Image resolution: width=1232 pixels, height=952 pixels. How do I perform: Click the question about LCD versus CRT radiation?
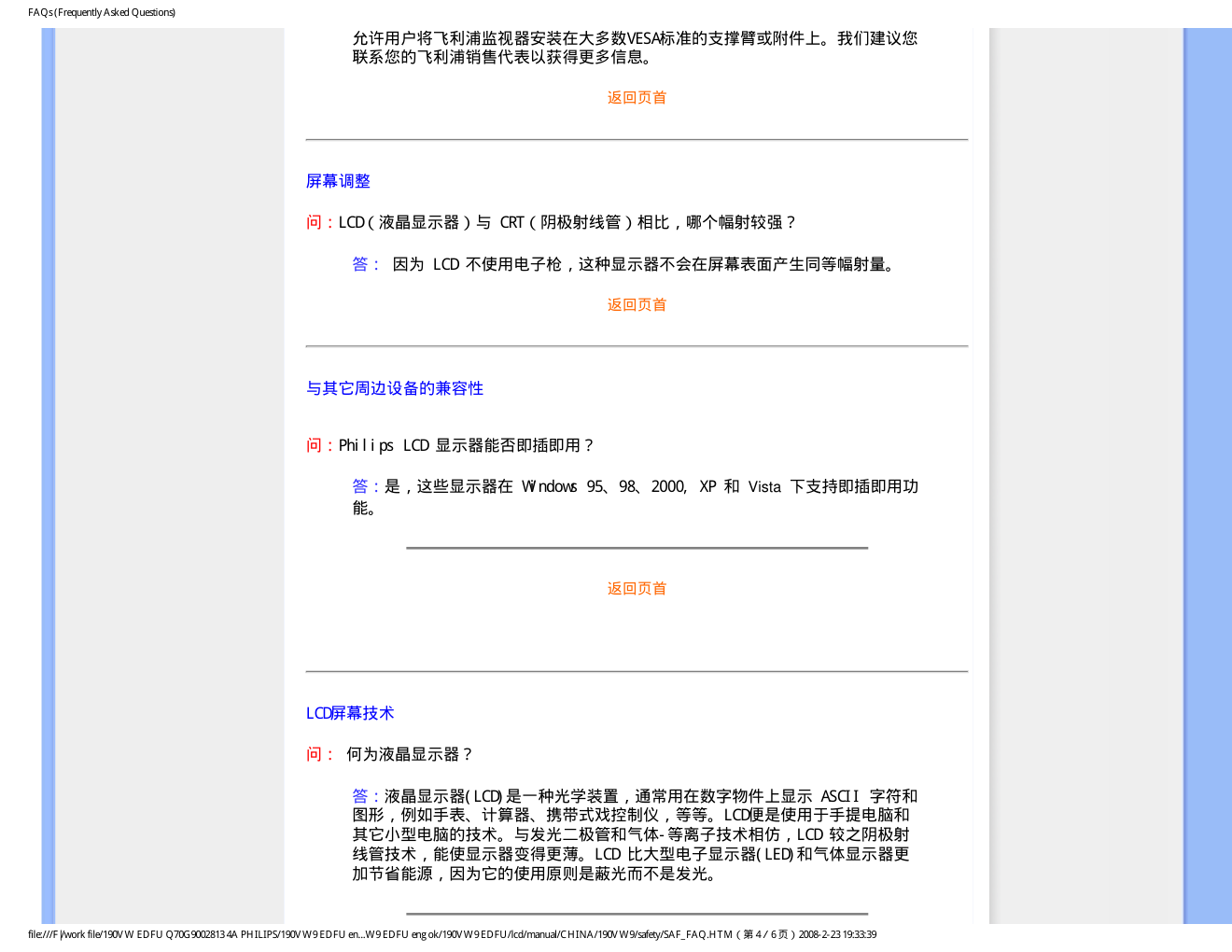551,222
